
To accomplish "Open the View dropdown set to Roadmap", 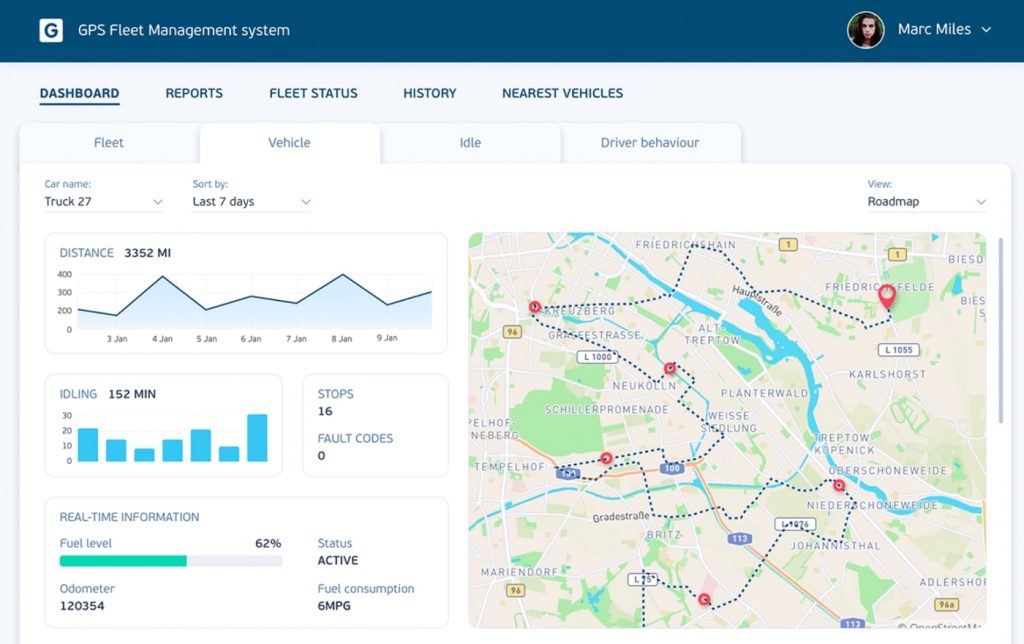I will click(x=926, y=202).
